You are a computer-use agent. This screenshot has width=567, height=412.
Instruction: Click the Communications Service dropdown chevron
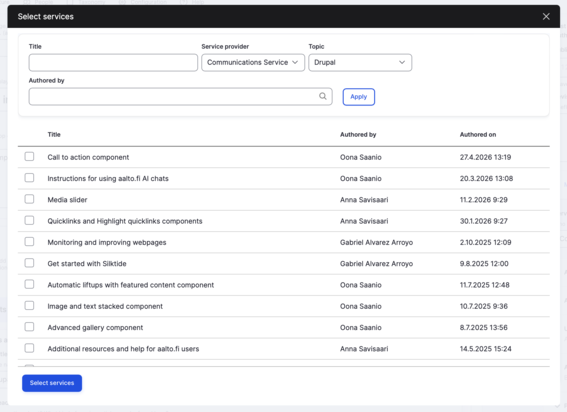(295, 62)
